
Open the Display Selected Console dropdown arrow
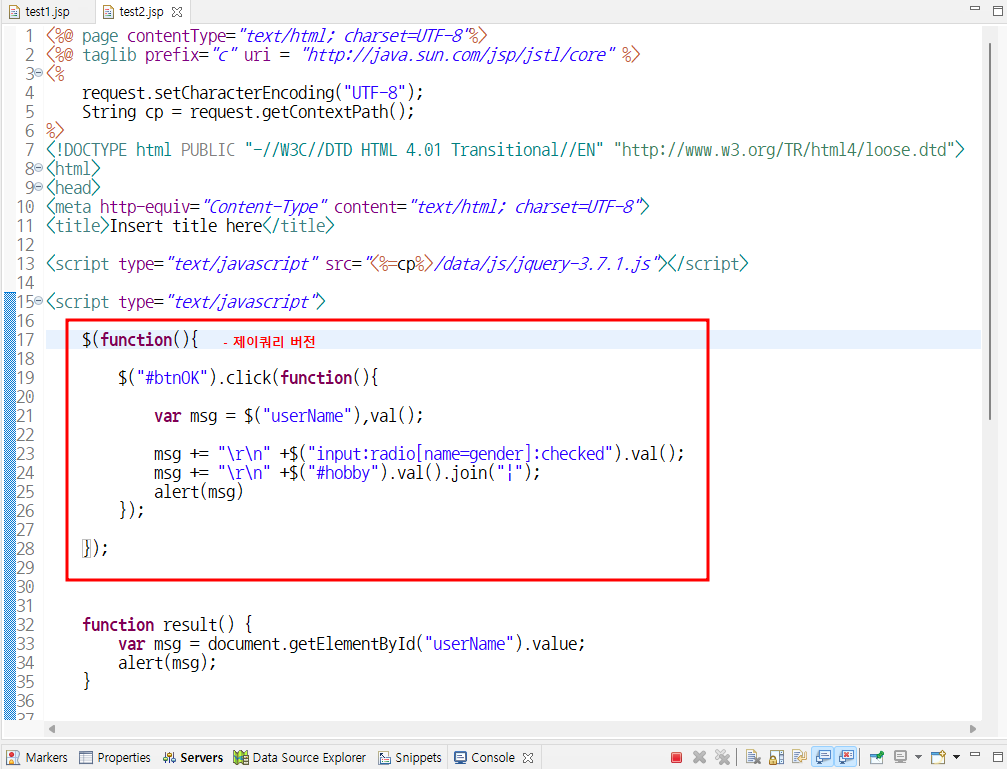click(918, 757)
